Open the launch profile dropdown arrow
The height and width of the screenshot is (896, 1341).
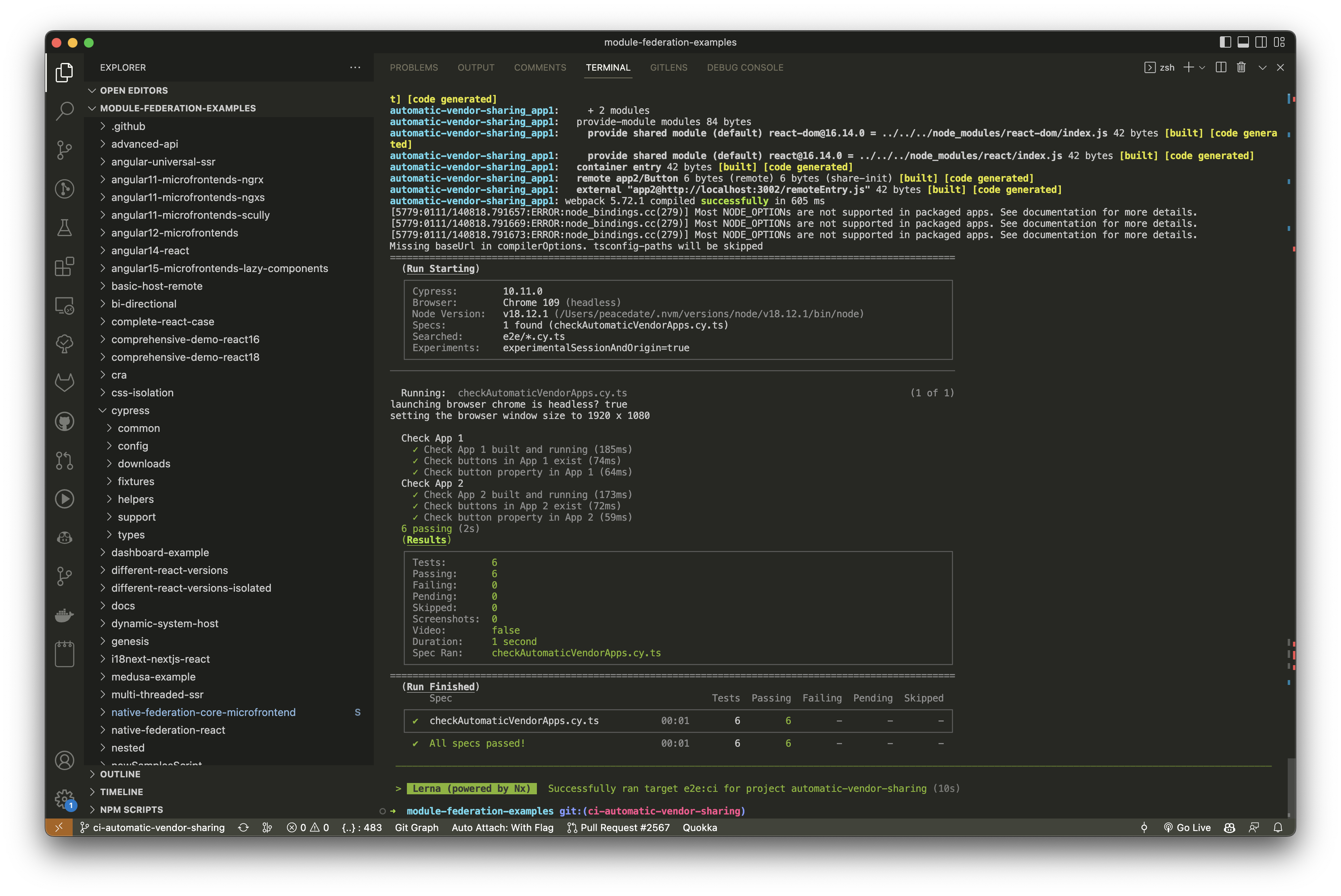coord(1202,67)
